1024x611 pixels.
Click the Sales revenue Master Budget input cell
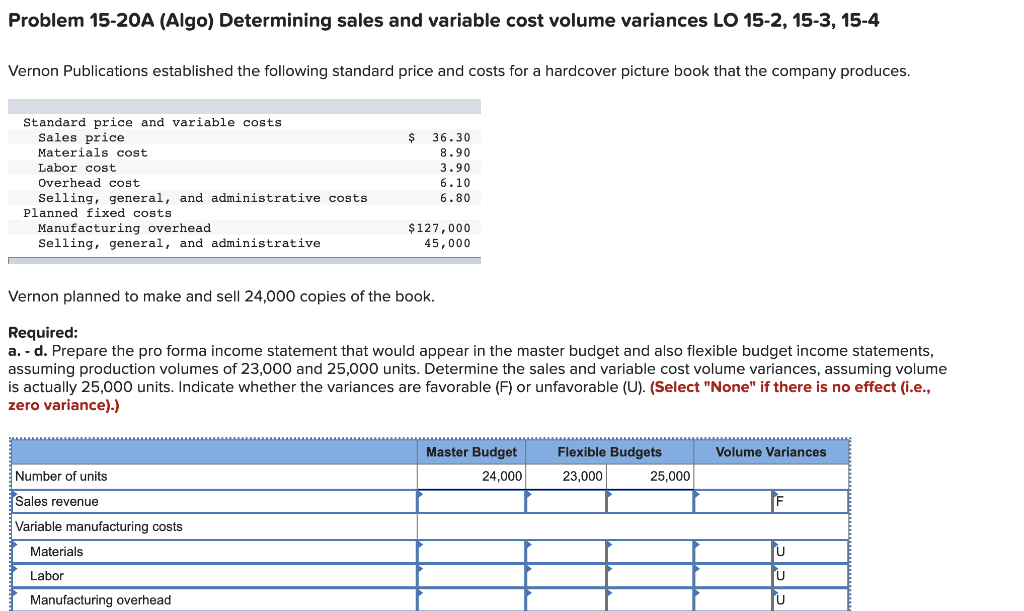pyautogui.click(x=470, y=501)
